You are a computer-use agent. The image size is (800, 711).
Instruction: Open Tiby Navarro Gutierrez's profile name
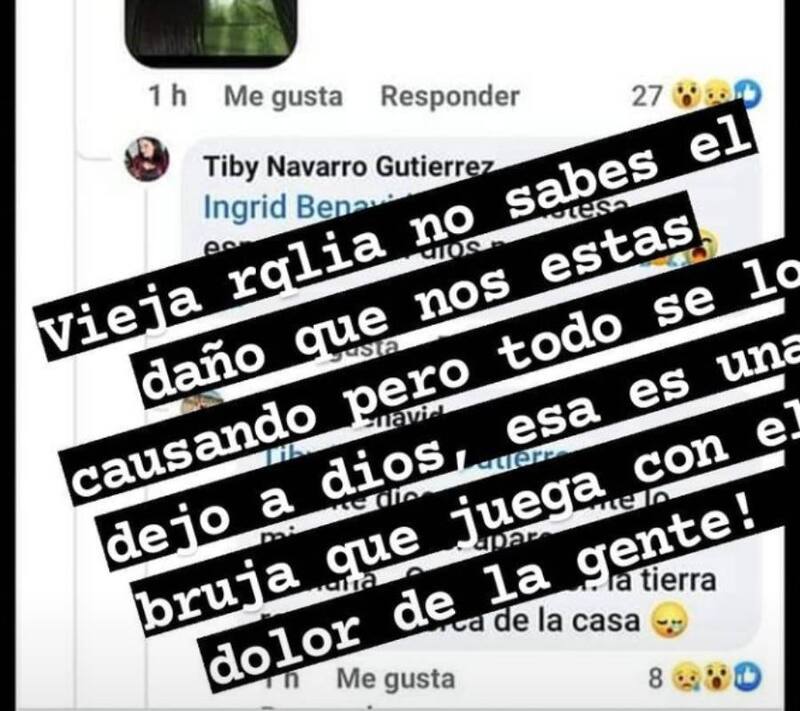[348, 167]
